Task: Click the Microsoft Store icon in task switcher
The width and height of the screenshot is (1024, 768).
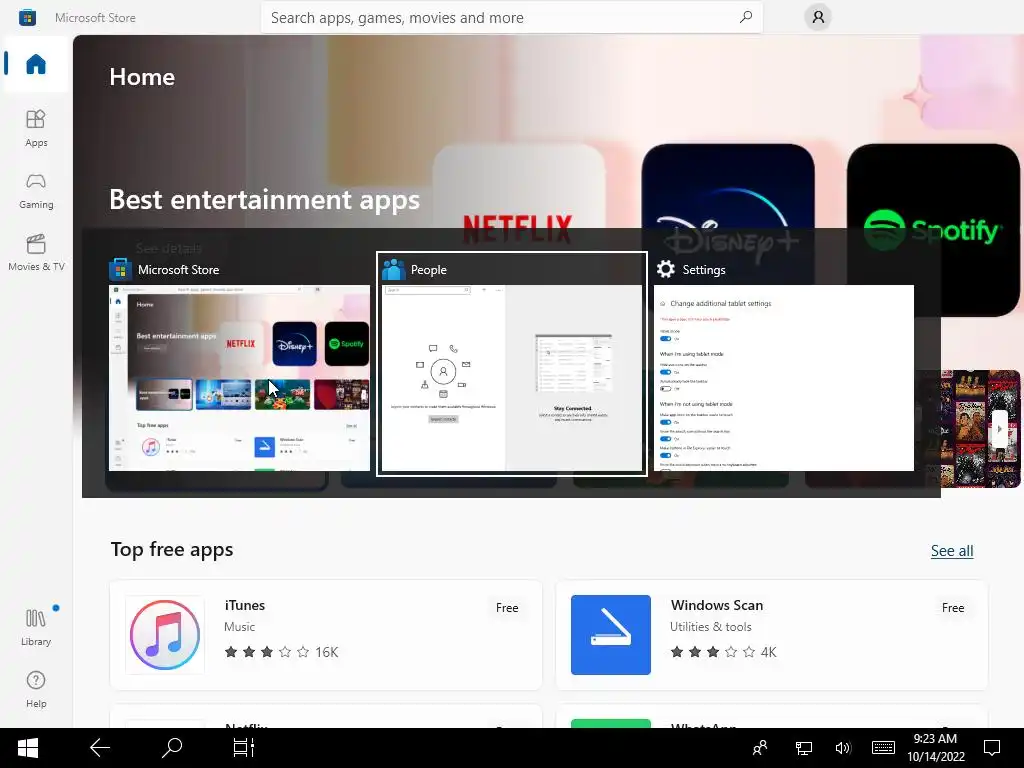Action: [x=120, y=269]
